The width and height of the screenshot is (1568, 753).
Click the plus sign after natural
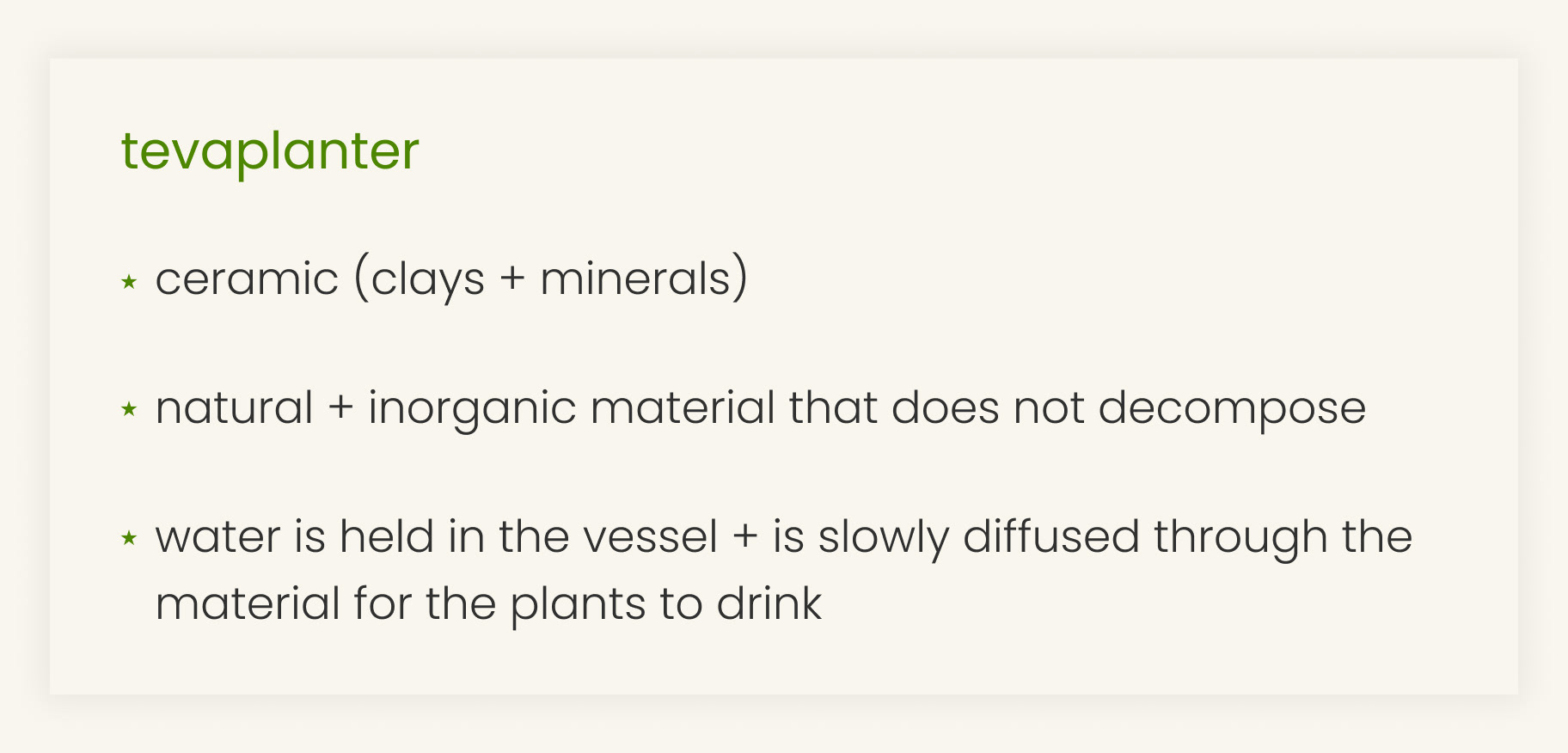341,408
